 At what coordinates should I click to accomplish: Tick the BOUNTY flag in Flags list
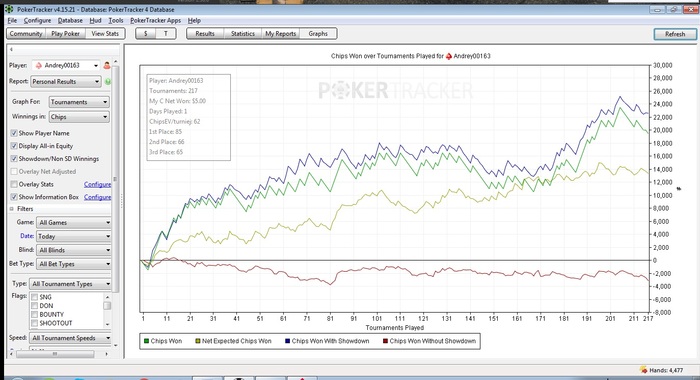[x=34, y=314]
